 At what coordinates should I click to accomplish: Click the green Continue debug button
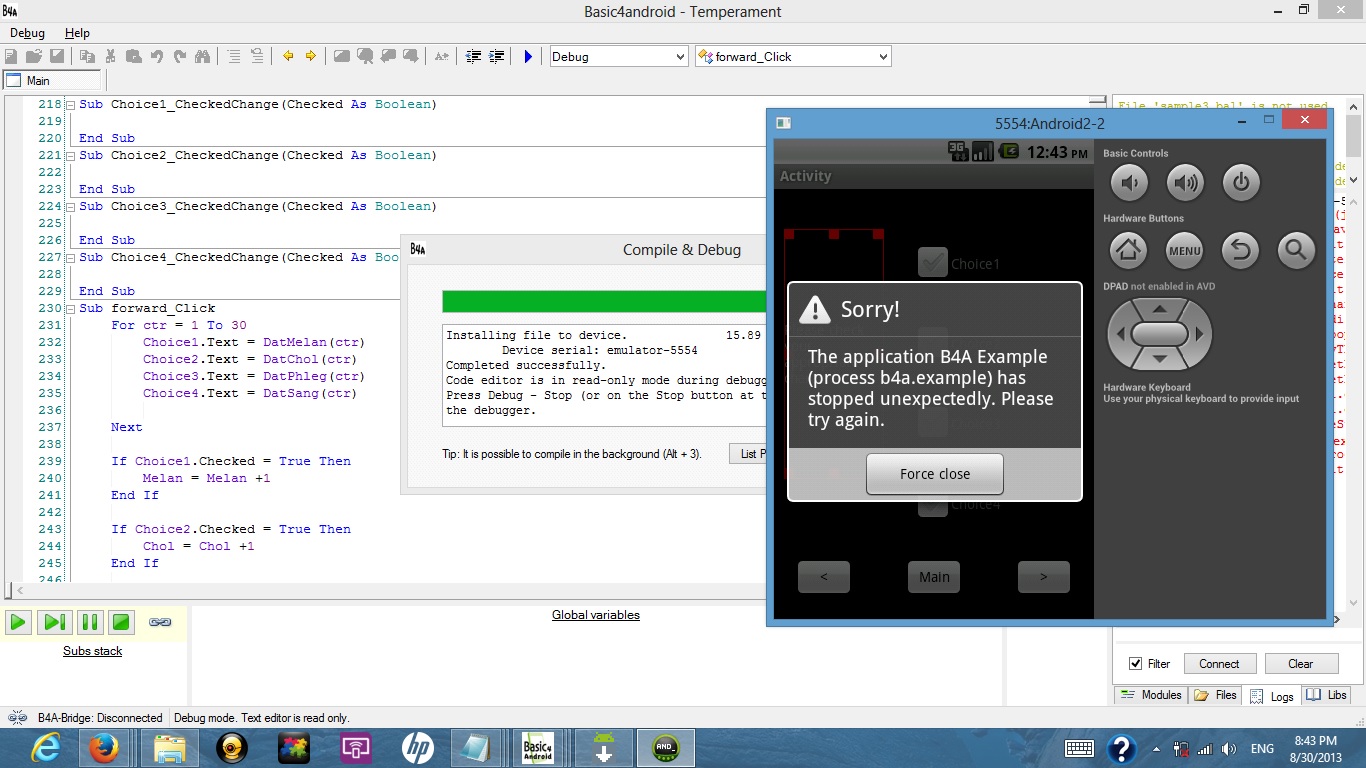click(x=18, y=622)
